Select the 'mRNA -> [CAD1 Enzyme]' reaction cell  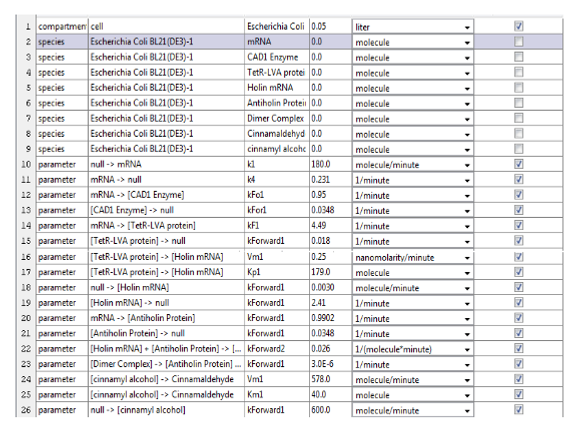click(x=166, y=195)
